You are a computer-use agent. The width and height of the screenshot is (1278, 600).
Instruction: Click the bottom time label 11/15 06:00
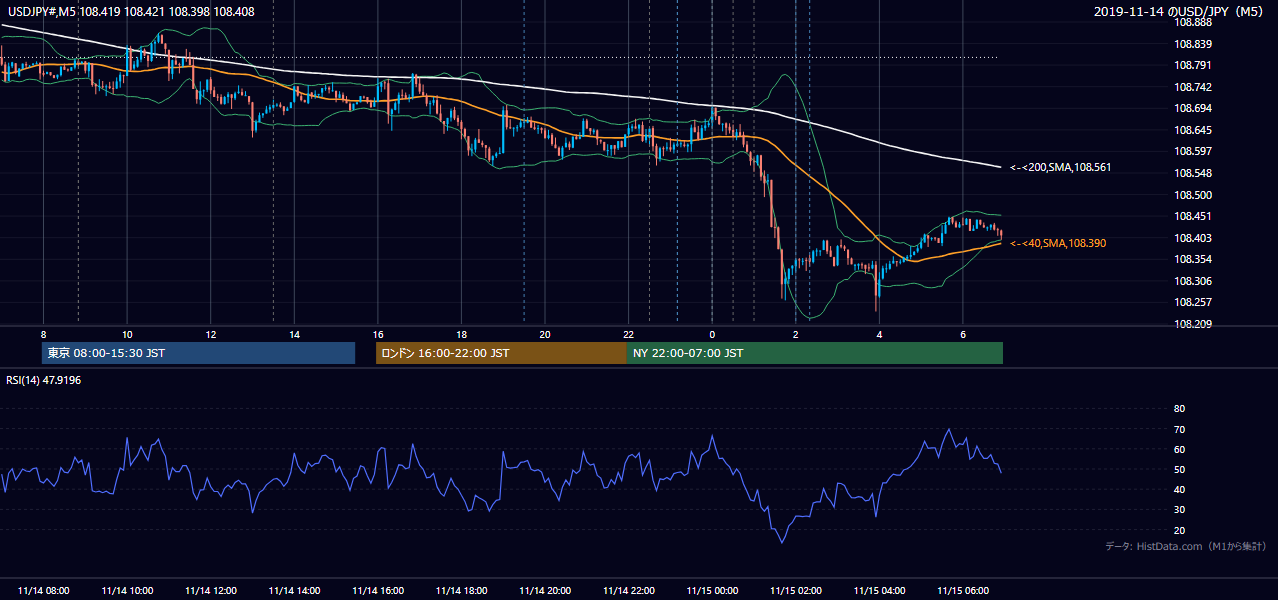pos(962,591)
